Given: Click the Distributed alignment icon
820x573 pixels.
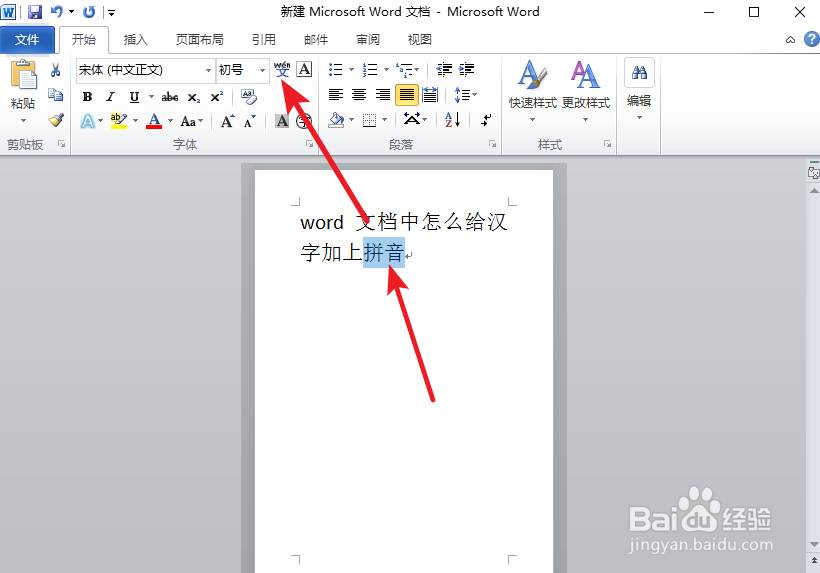Looking at the screenshot, I should 430,95.
